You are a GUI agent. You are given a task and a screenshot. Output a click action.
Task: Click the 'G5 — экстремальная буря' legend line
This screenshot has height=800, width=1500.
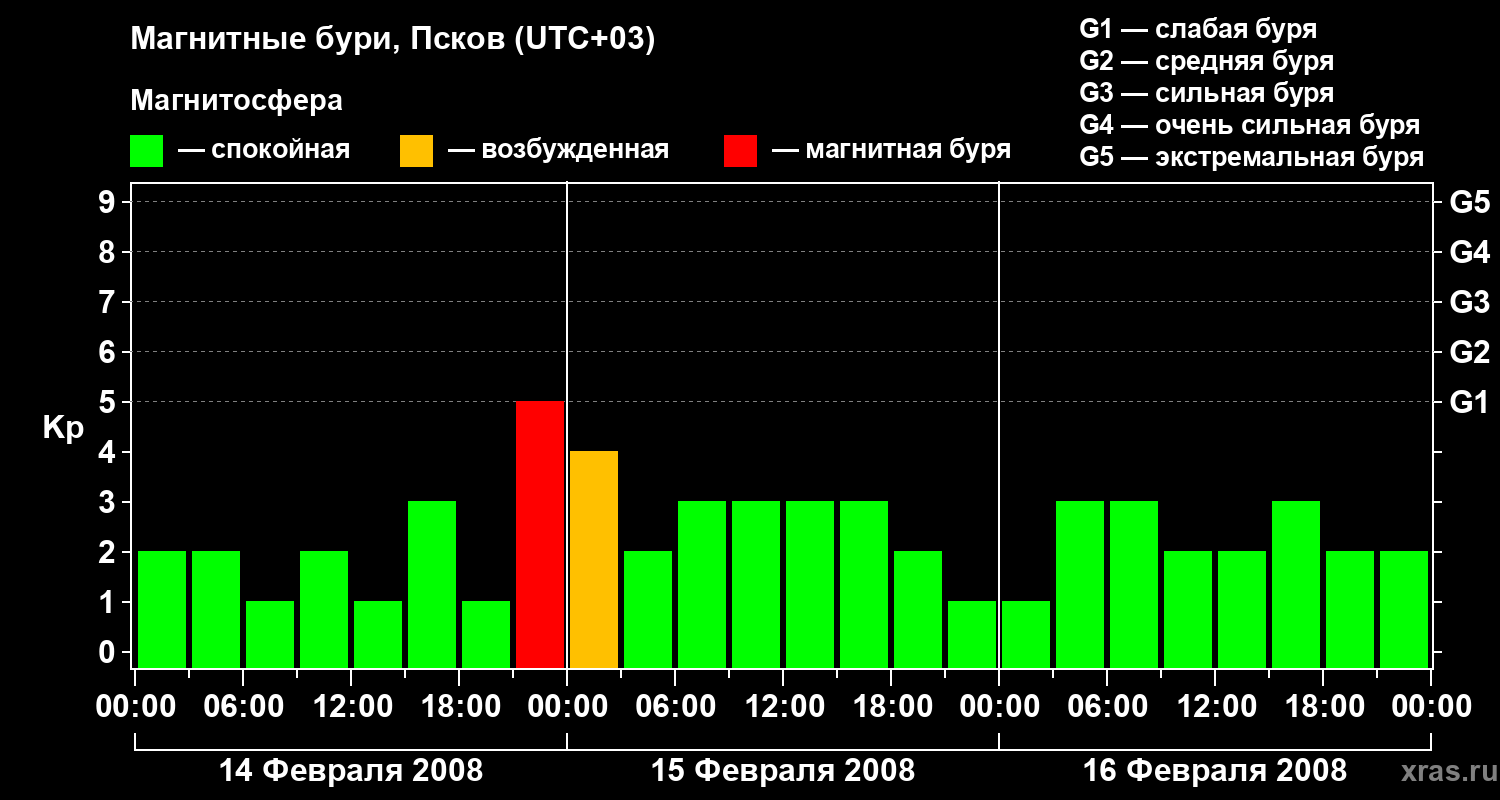[x=1251, y=157]
